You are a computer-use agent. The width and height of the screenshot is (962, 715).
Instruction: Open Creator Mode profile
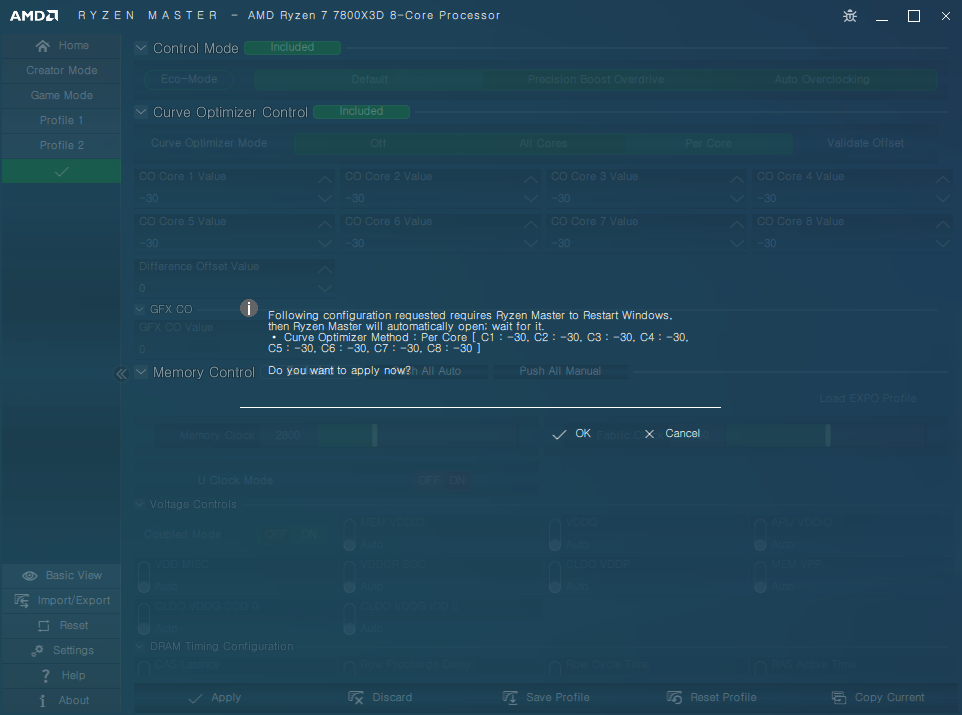pos(61,71)
